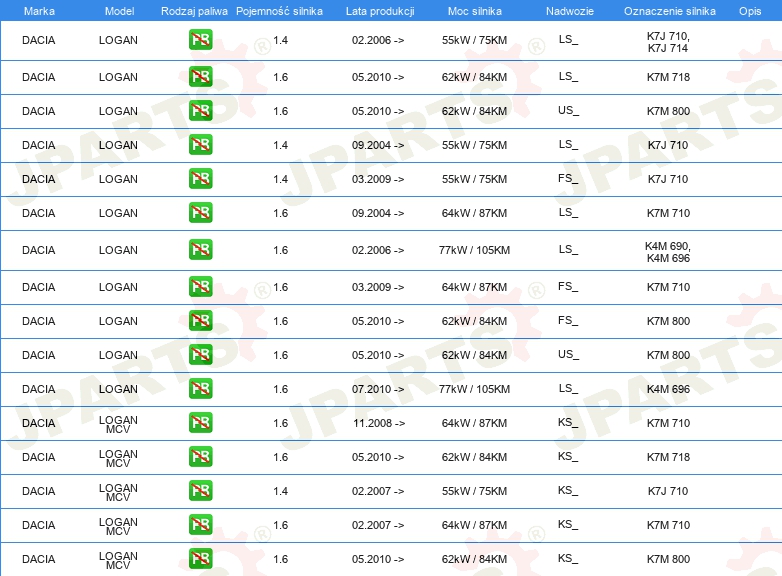Click the fuel icon in the 11.2008 LOGAN MCV row
Image resolution: width=782 pixels, height=576 pixels.
[200, 422]
